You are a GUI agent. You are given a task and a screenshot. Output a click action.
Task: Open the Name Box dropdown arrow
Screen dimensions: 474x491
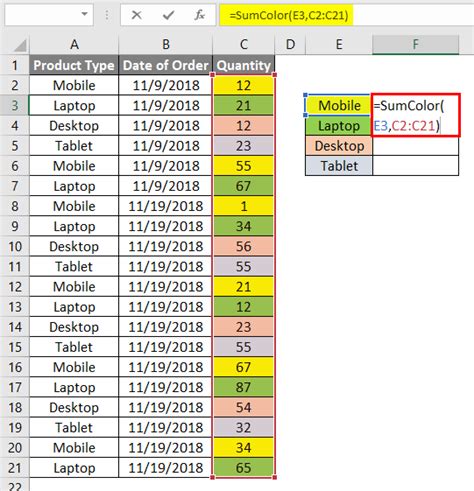click(x=85, y=14)
